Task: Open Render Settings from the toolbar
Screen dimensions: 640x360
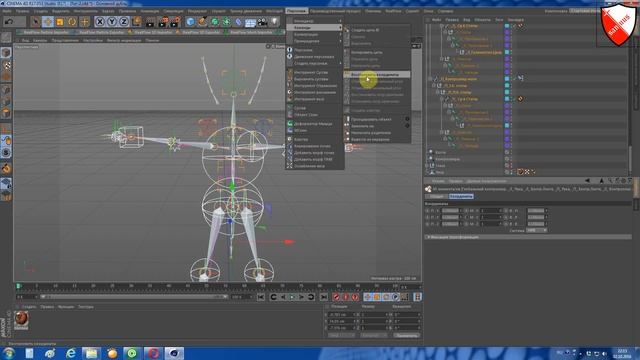Action: pyautogui.click(x=176, y=21)
